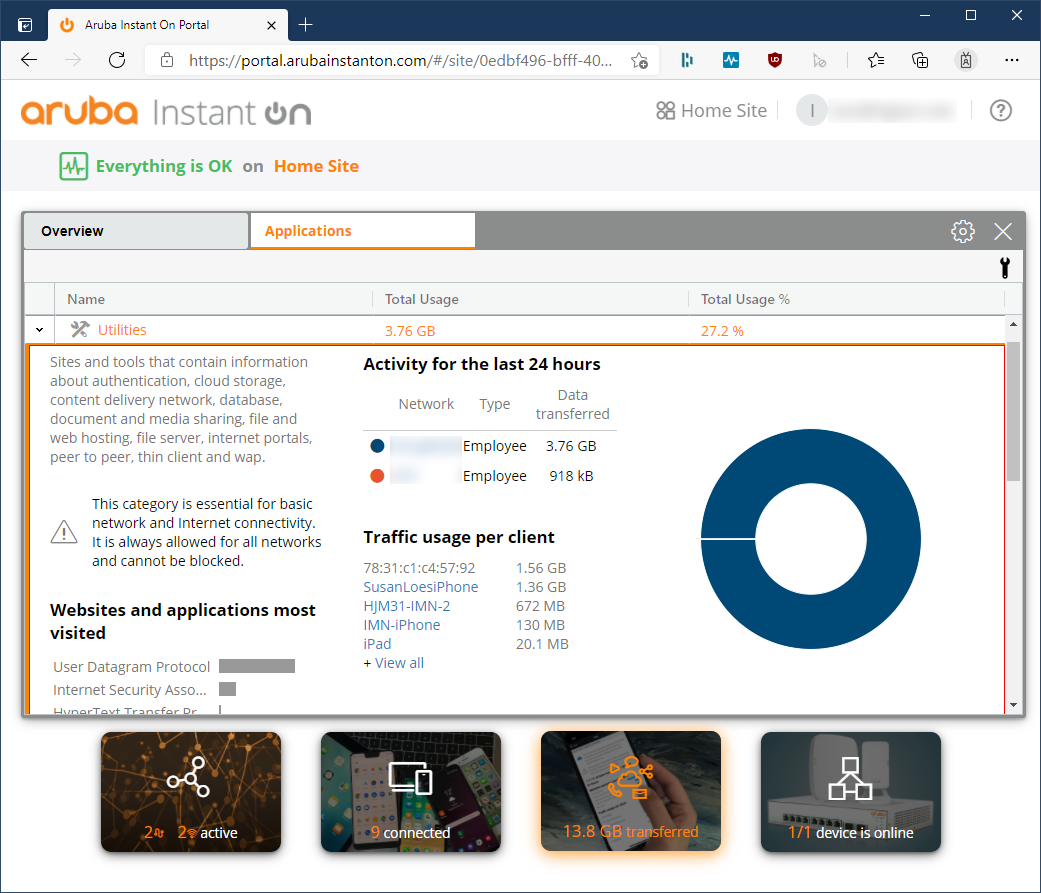Click the user account avatar
The width and height of the screenshot is (1041, 893).
(x=811, y=110)
